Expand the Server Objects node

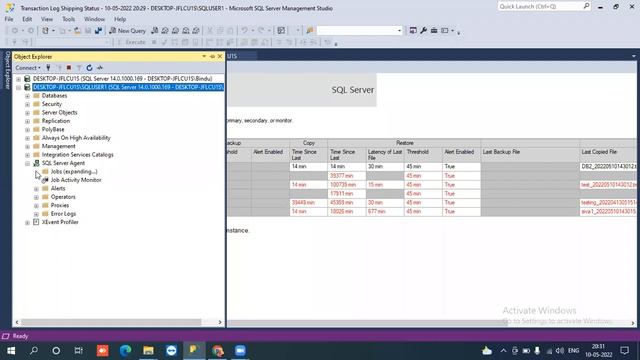click(27, 113)
